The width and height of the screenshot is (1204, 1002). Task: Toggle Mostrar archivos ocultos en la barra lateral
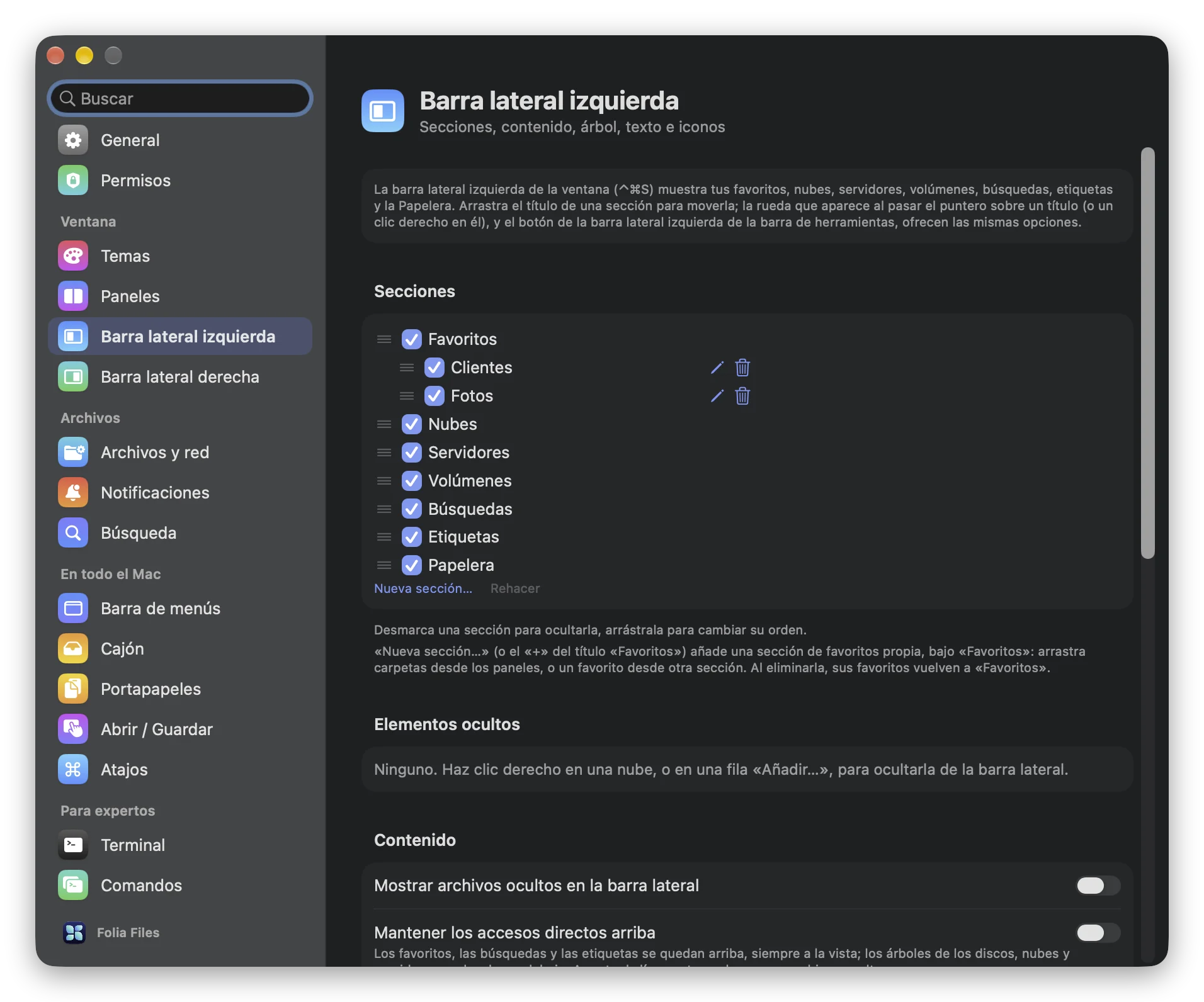pos(1098,886)
